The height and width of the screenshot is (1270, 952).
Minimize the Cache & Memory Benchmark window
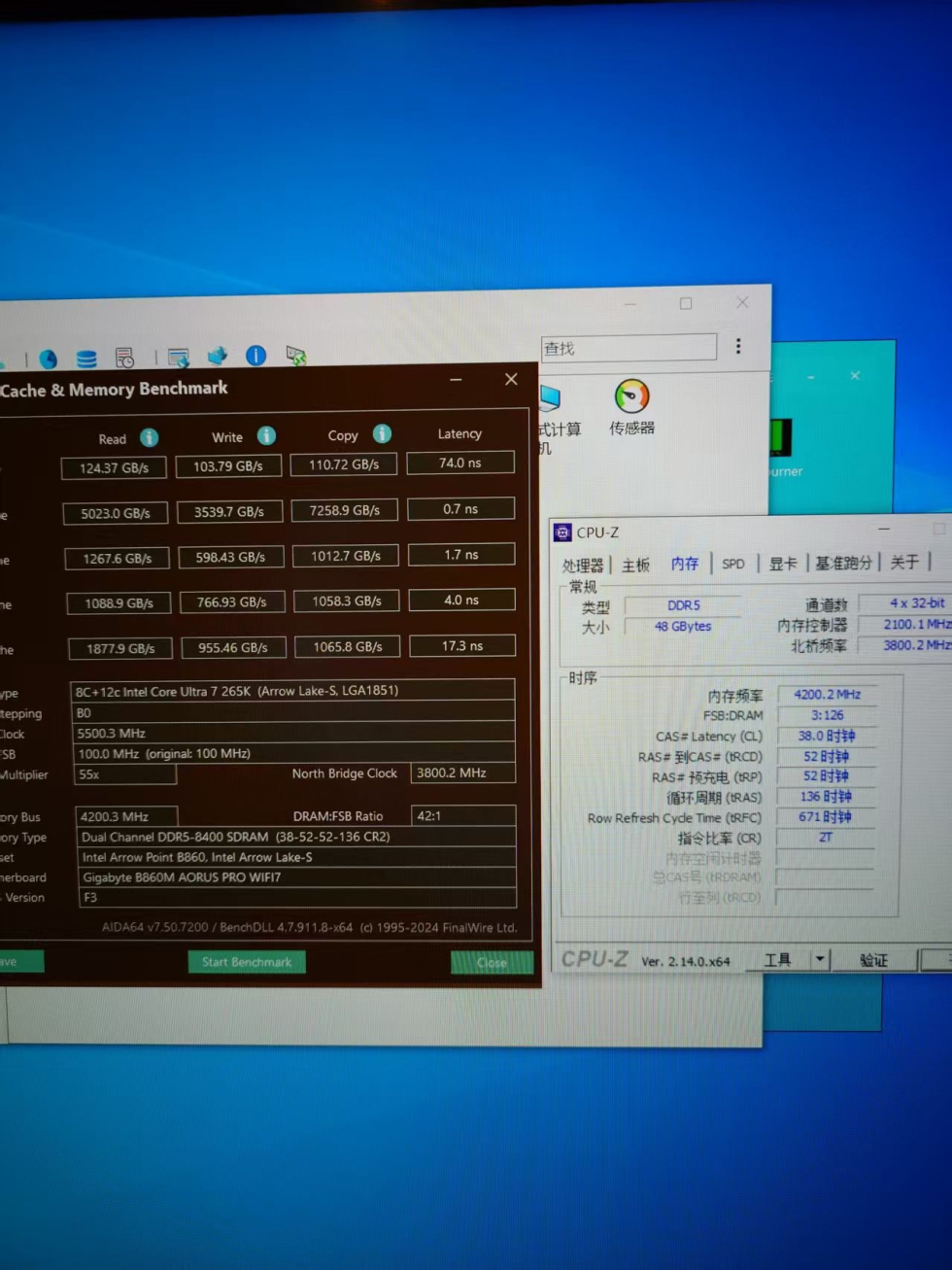pyautogui.click(x=456, y=380)
